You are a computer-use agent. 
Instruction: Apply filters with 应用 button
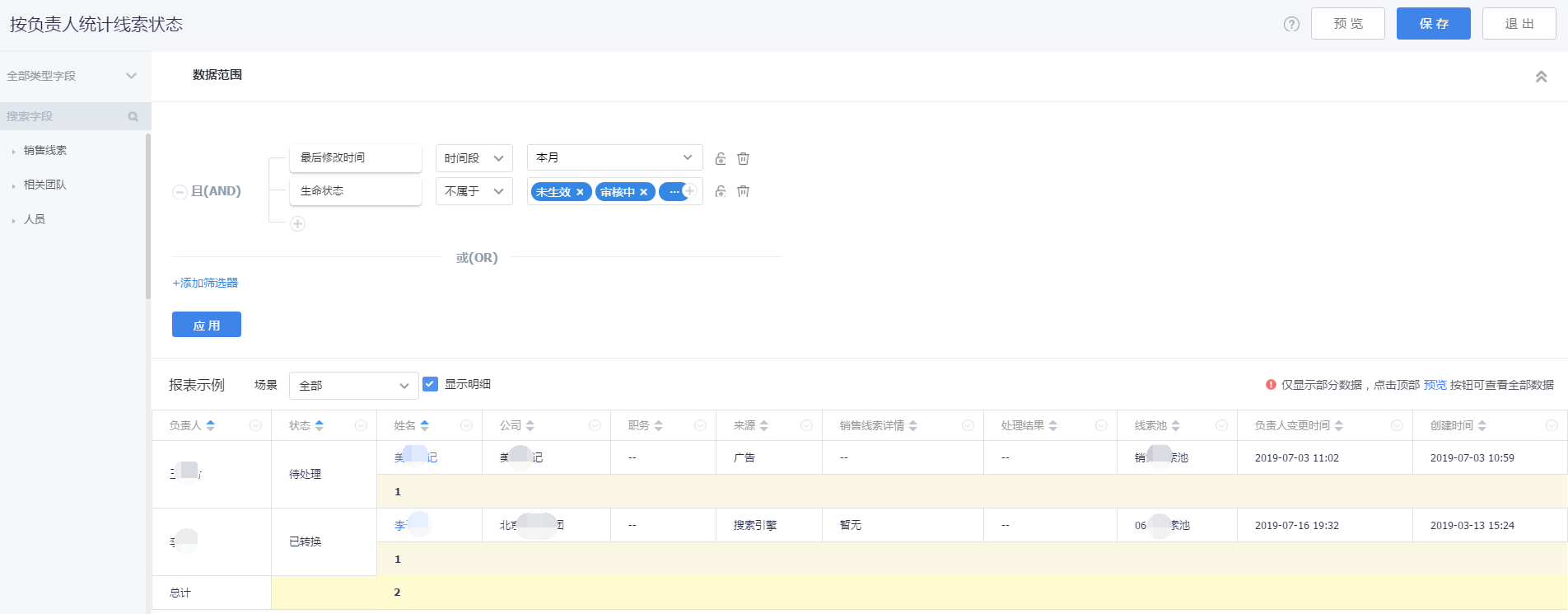click(207, 325)
